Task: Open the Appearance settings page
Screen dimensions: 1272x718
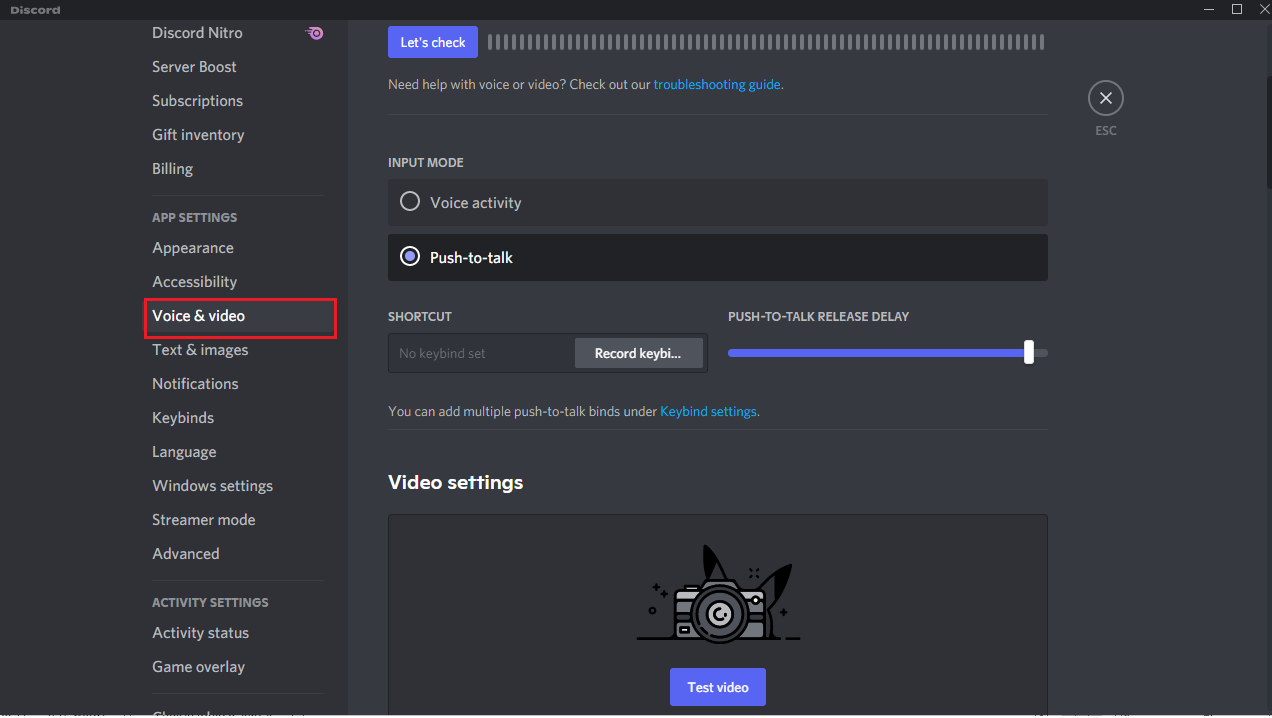Action: tap(193, 247)
